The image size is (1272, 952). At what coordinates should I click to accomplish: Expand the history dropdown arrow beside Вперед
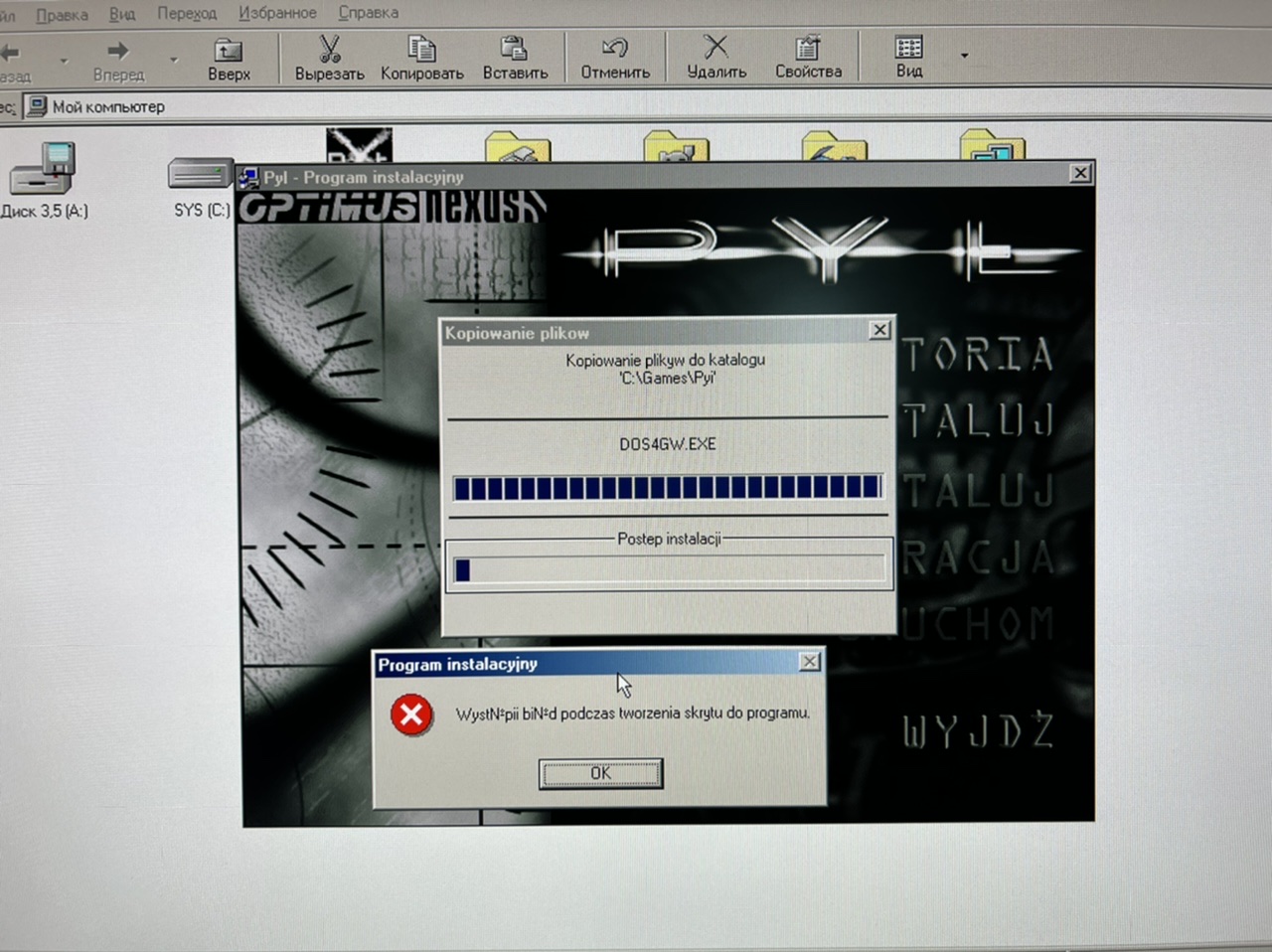173,60
